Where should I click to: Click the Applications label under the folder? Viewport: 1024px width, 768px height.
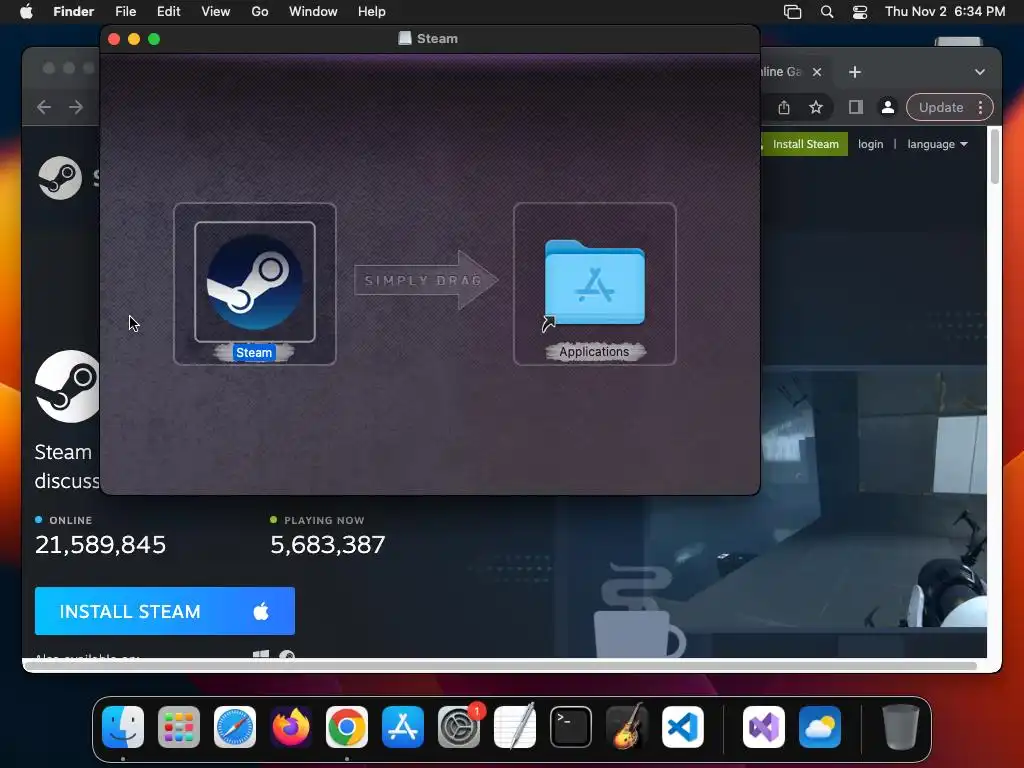(x=594, y=352)
